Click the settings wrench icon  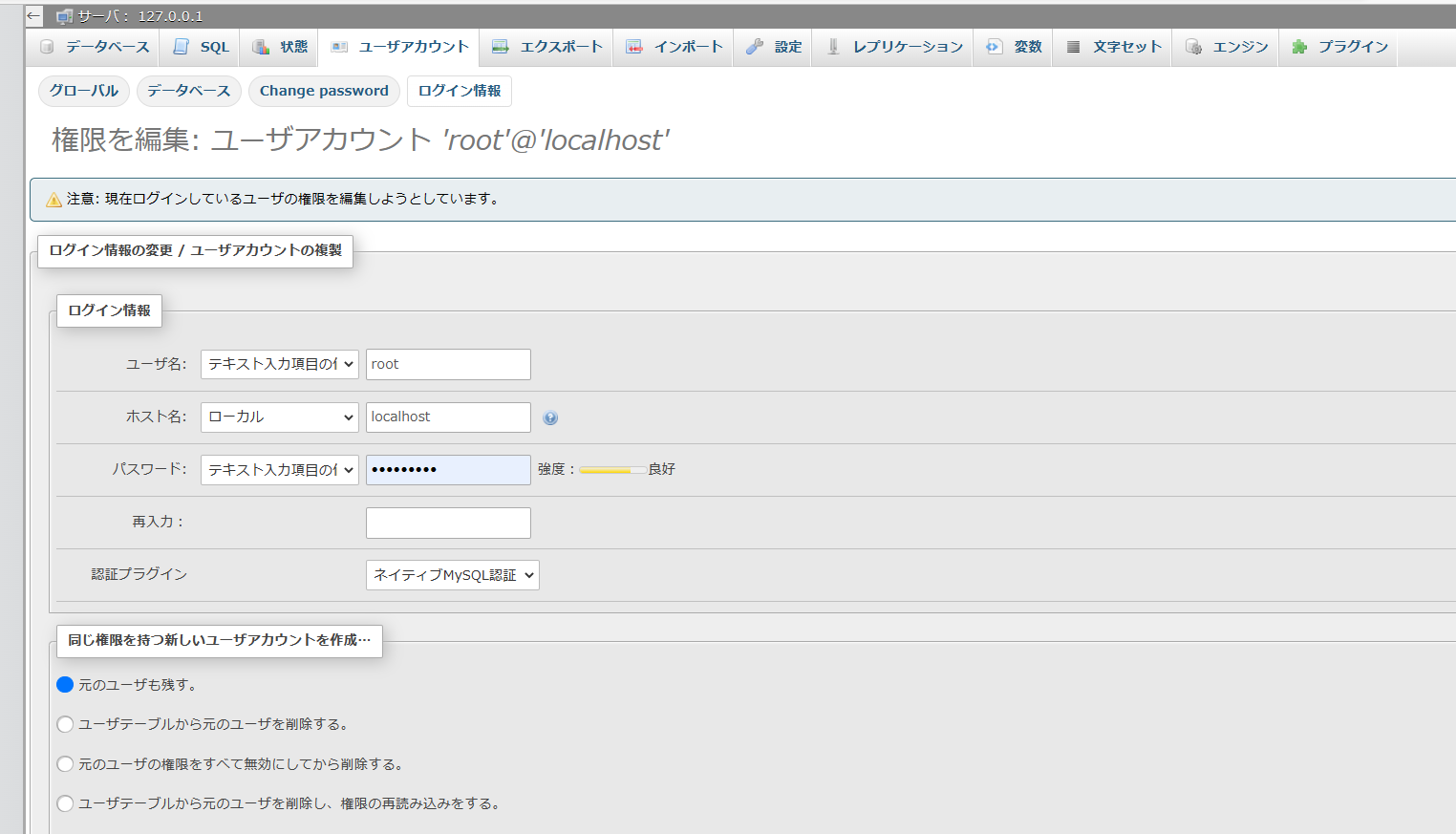(x=755, y=47)
